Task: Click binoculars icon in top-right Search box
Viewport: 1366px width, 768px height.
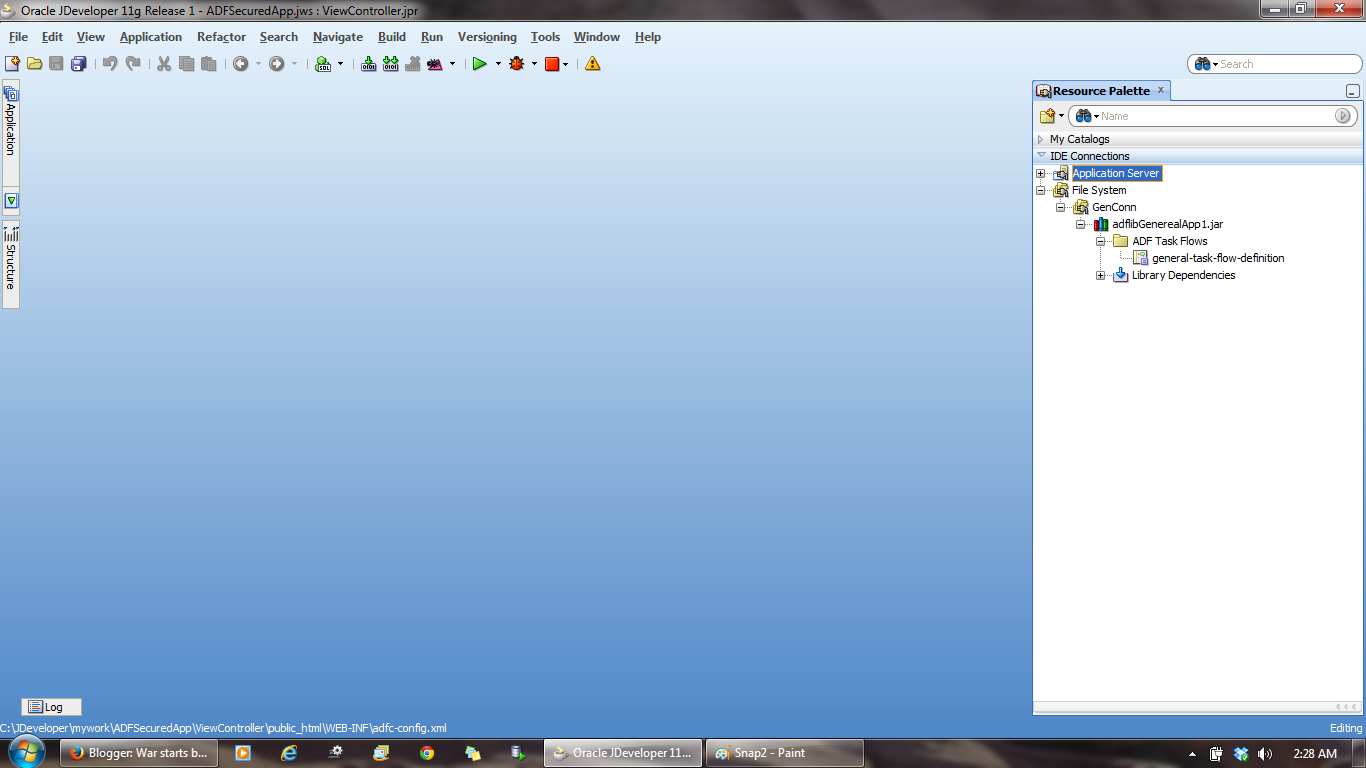Action: click(1203, 64)
